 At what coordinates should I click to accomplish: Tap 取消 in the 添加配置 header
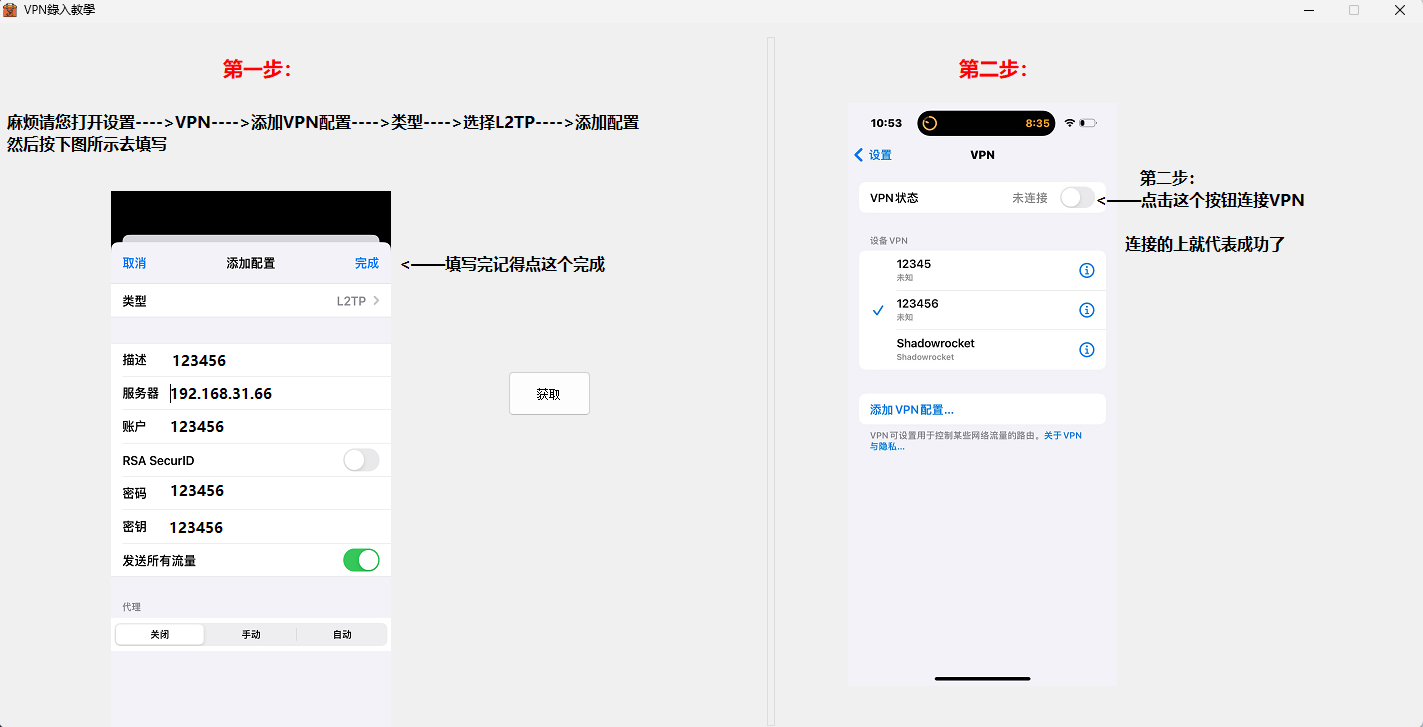(x=134, y=263)
